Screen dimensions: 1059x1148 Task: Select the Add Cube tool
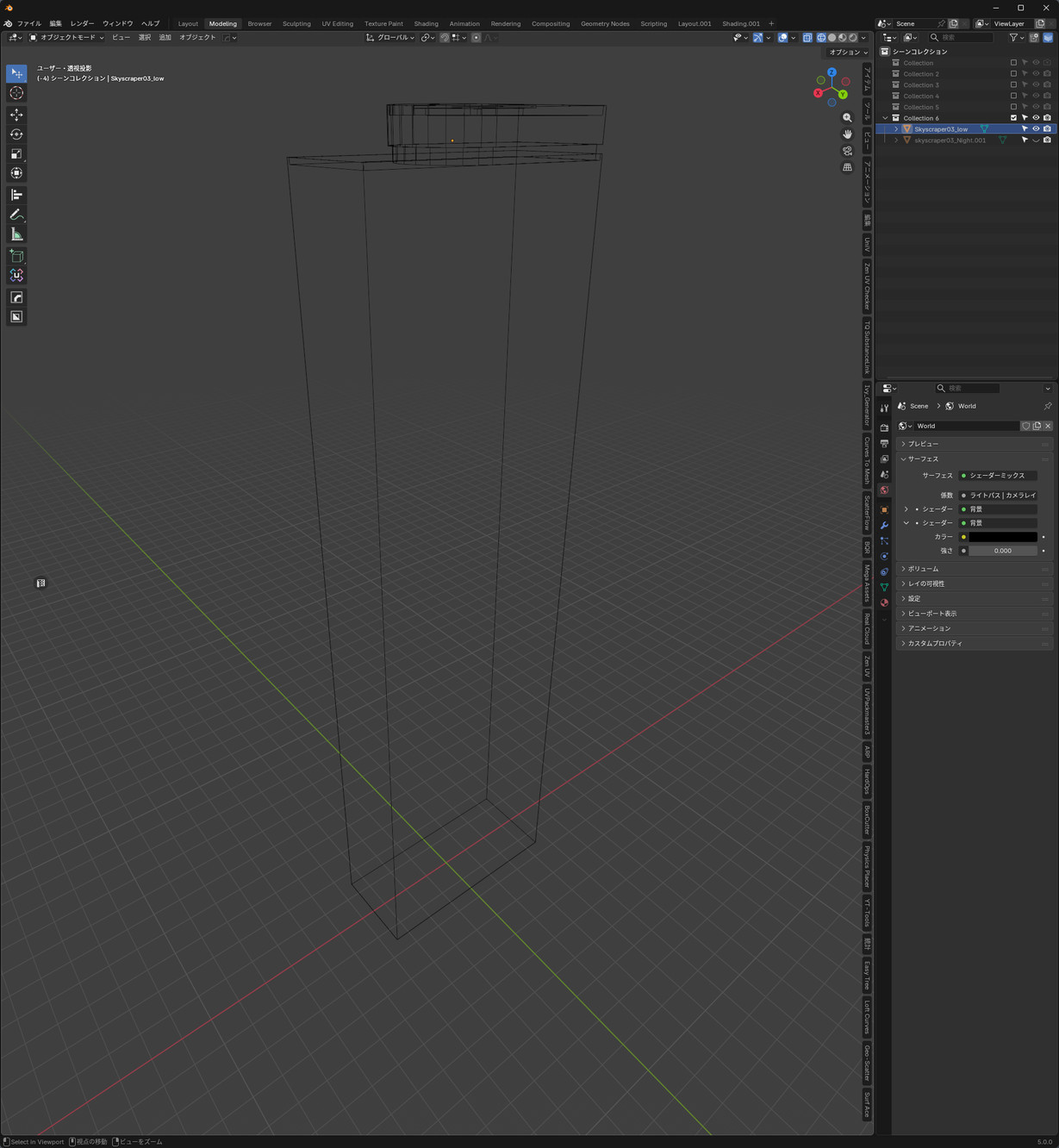(x=16, y=256)
